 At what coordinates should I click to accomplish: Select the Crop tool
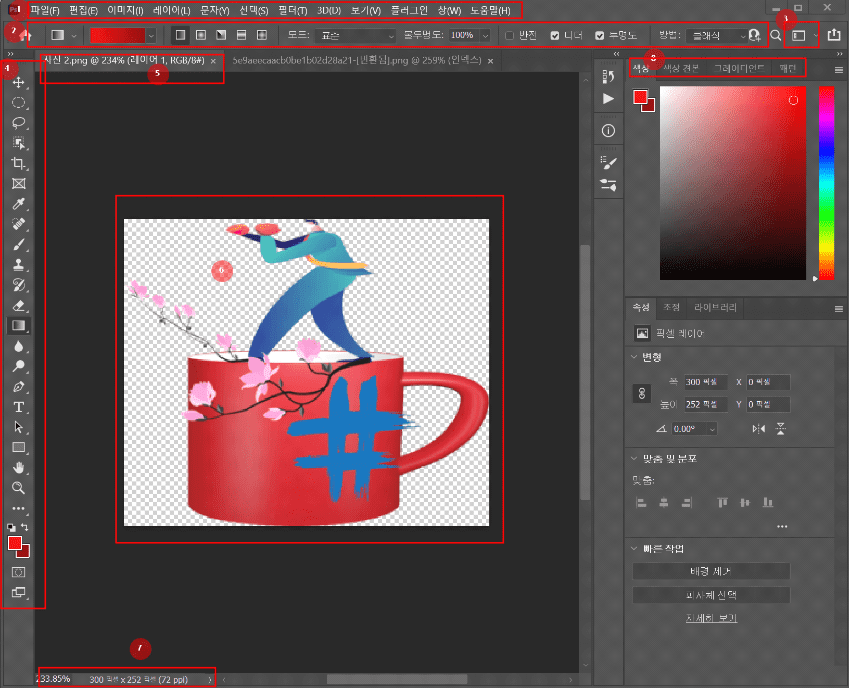tap(18, 163)
